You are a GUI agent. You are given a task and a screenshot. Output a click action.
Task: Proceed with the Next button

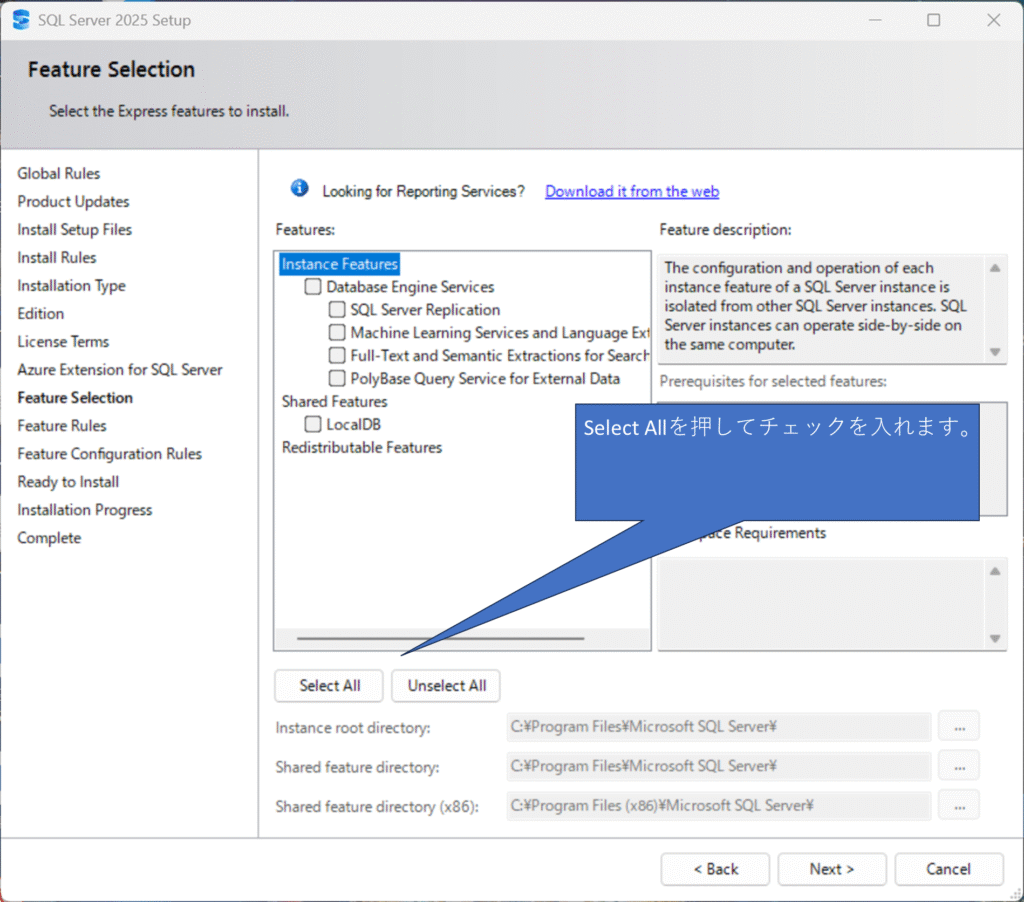pyautogui.click(x=832, y=869)
